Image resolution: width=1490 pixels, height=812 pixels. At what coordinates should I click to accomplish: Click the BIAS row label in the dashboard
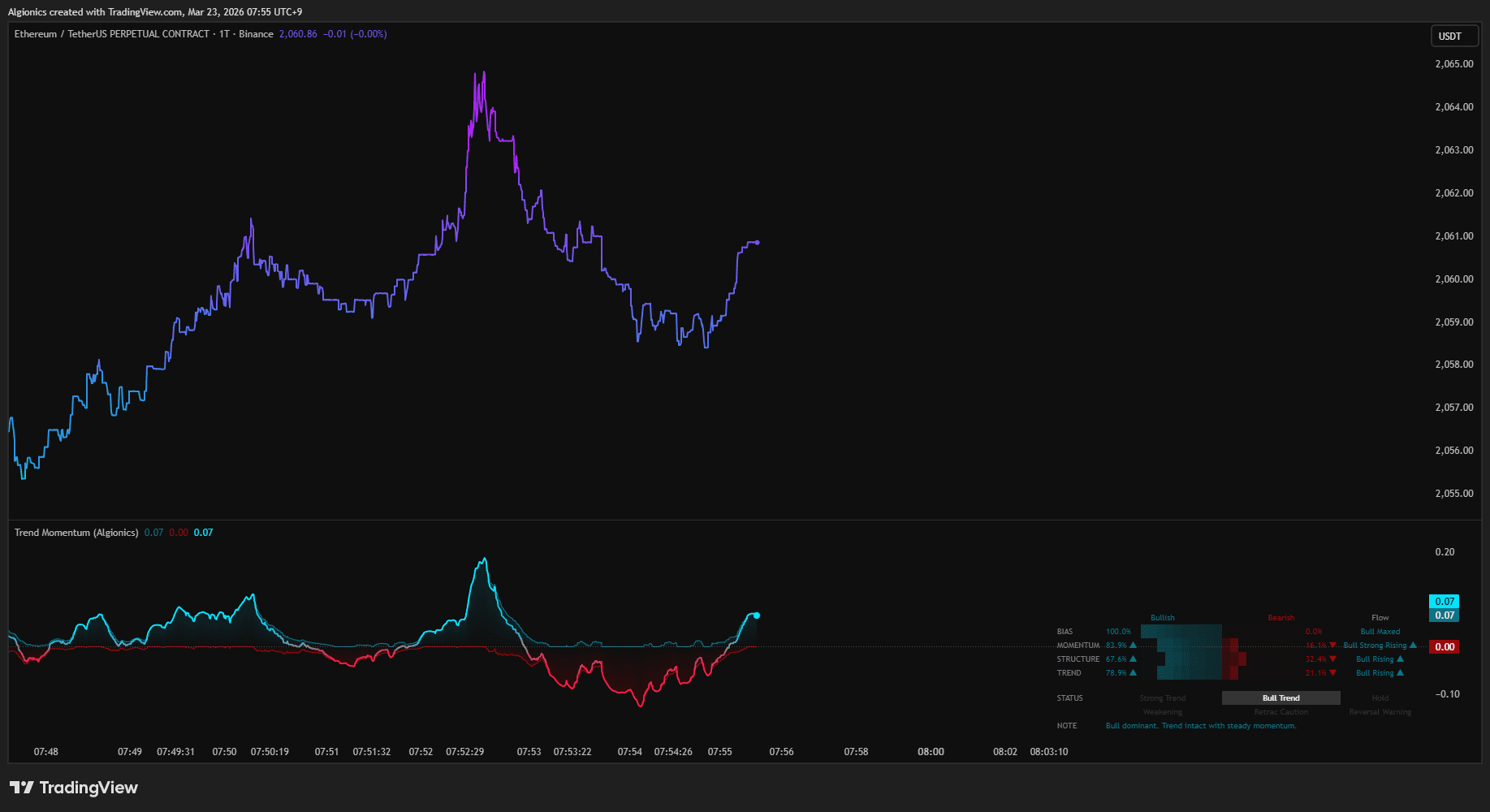pyautogui.click(x=1065, y=632)
